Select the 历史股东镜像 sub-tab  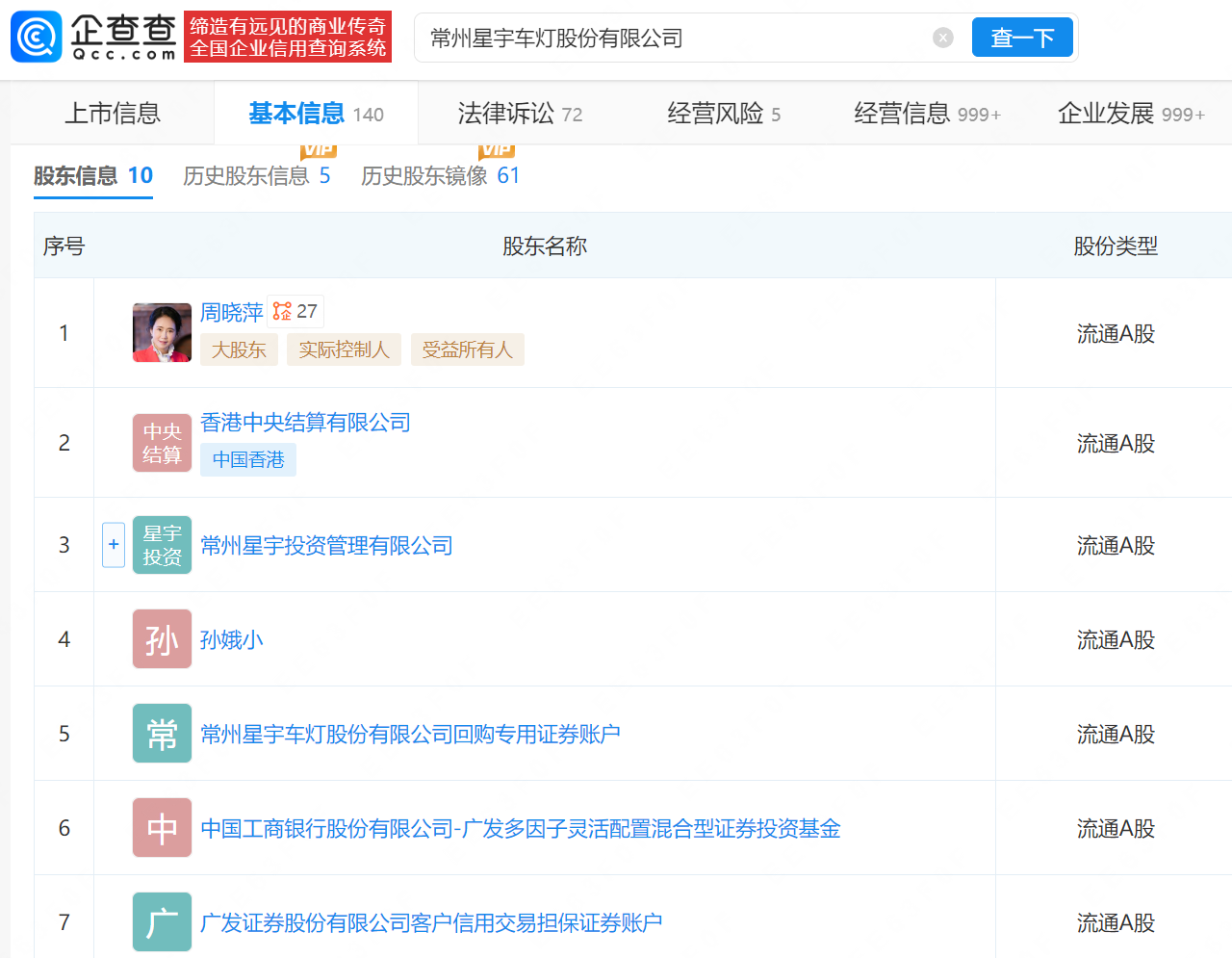[x=441, y=176]
